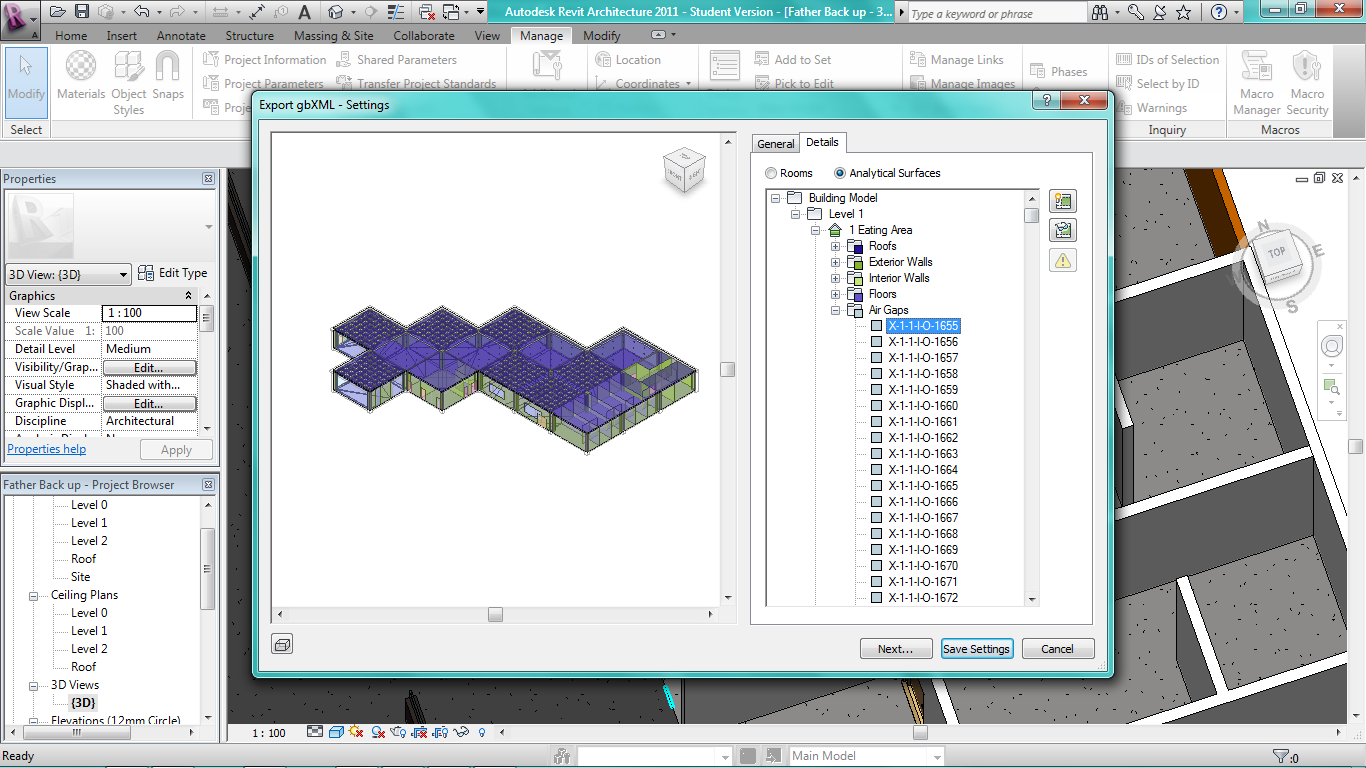Click the Next... button
1366x768 pixels.
click(895, 649)
